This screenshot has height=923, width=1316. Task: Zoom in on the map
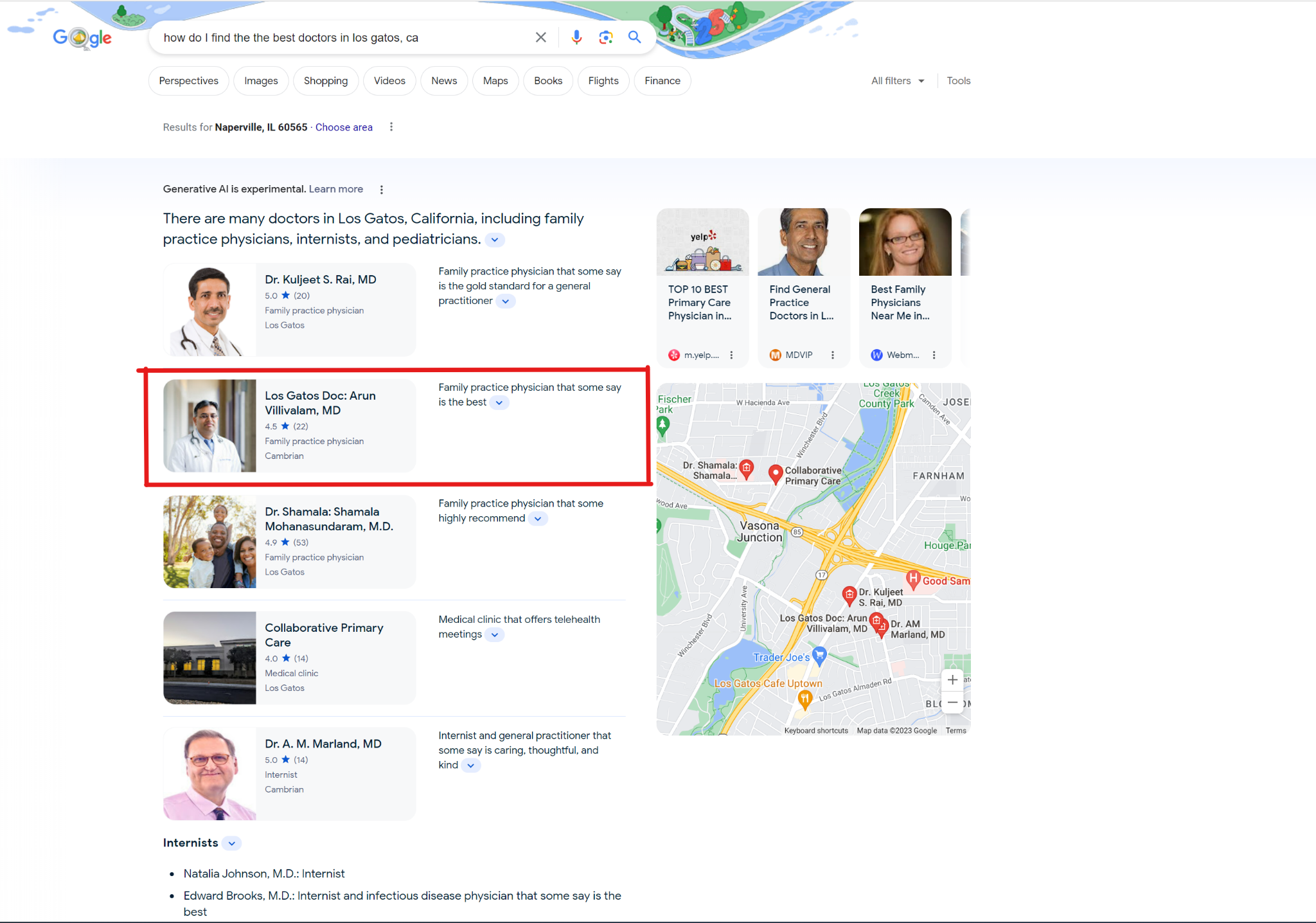point(952,680)
